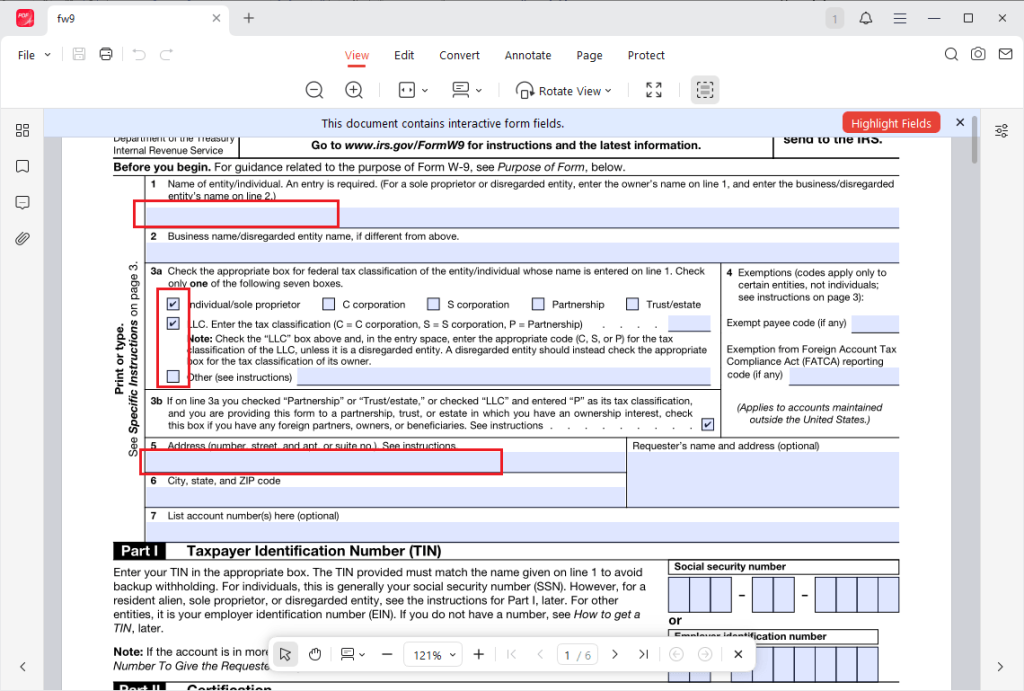Open the Rotate View dropdown
The height and width of the screenshot is (691, 1024).
pyautogui.click(x=564, y=91)
